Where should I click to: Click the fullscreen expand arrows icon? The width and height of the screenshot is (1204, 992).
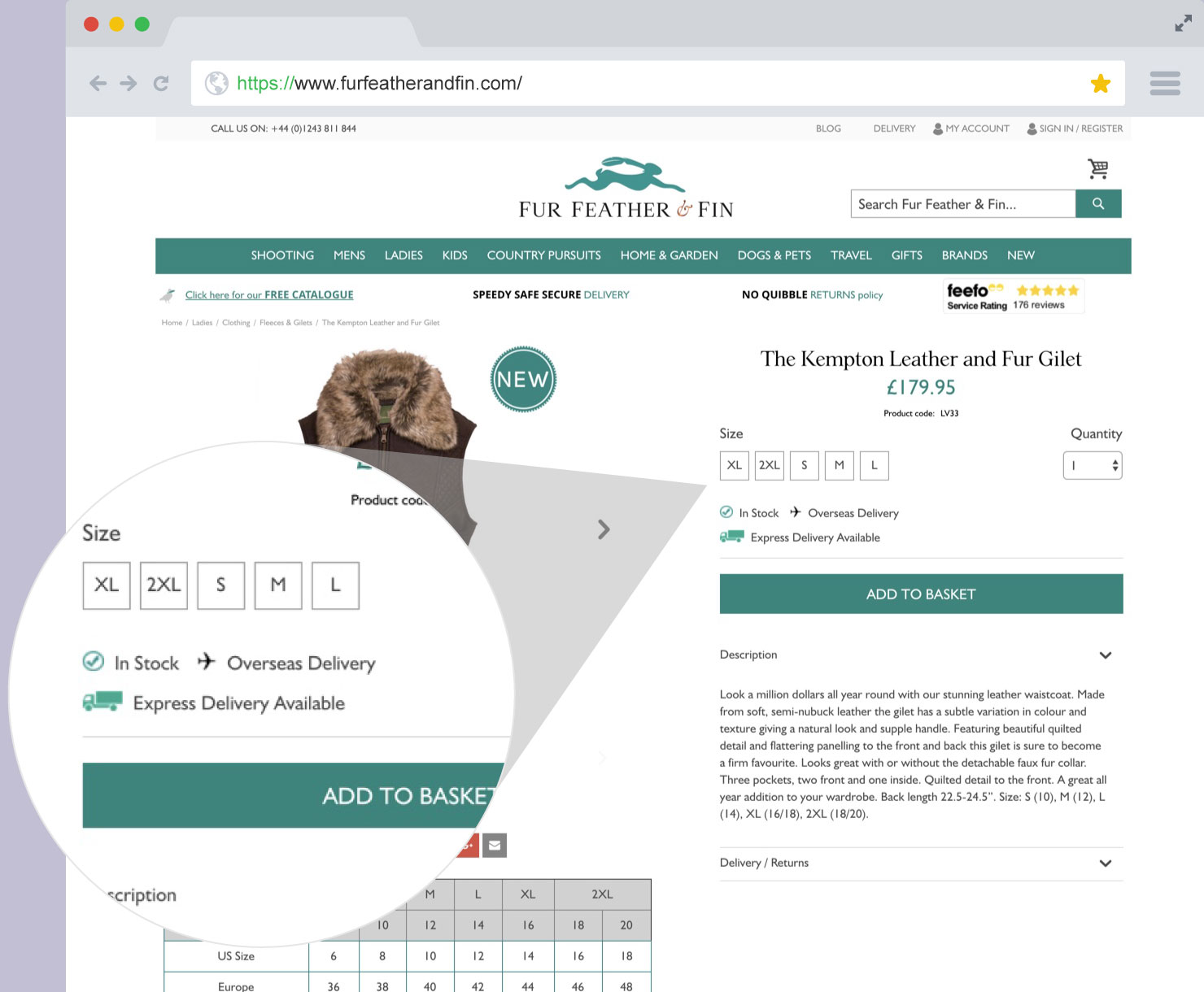coord(1184,24)
